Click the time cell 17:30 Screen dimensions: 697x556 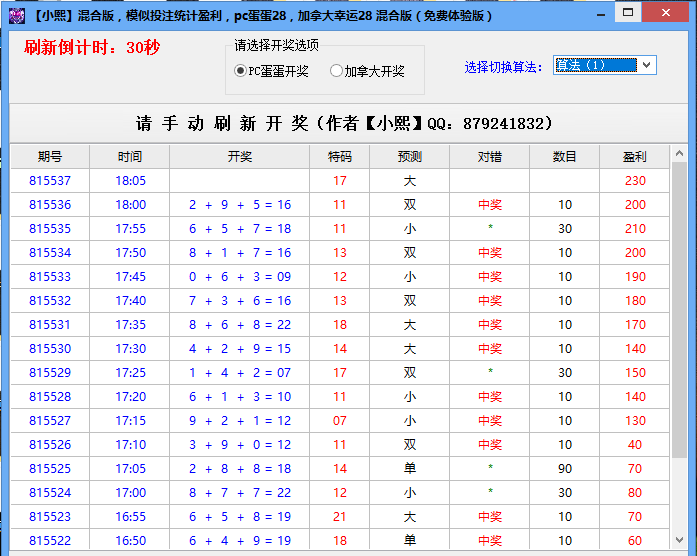click(130, 349)
